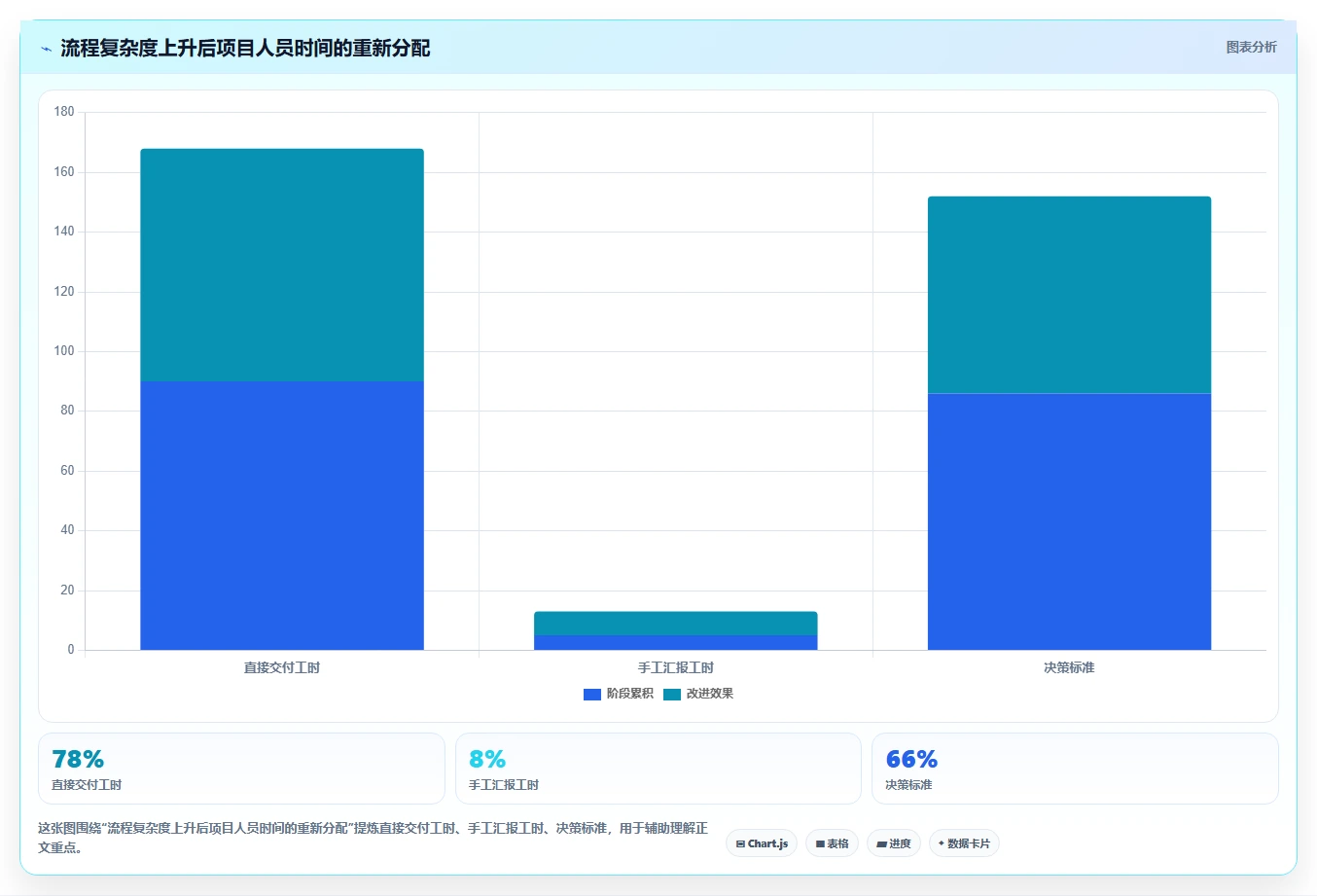Open the 78% 直接交付工时 data card
Screen dimensions: 1317x896
tap(241, 769)
